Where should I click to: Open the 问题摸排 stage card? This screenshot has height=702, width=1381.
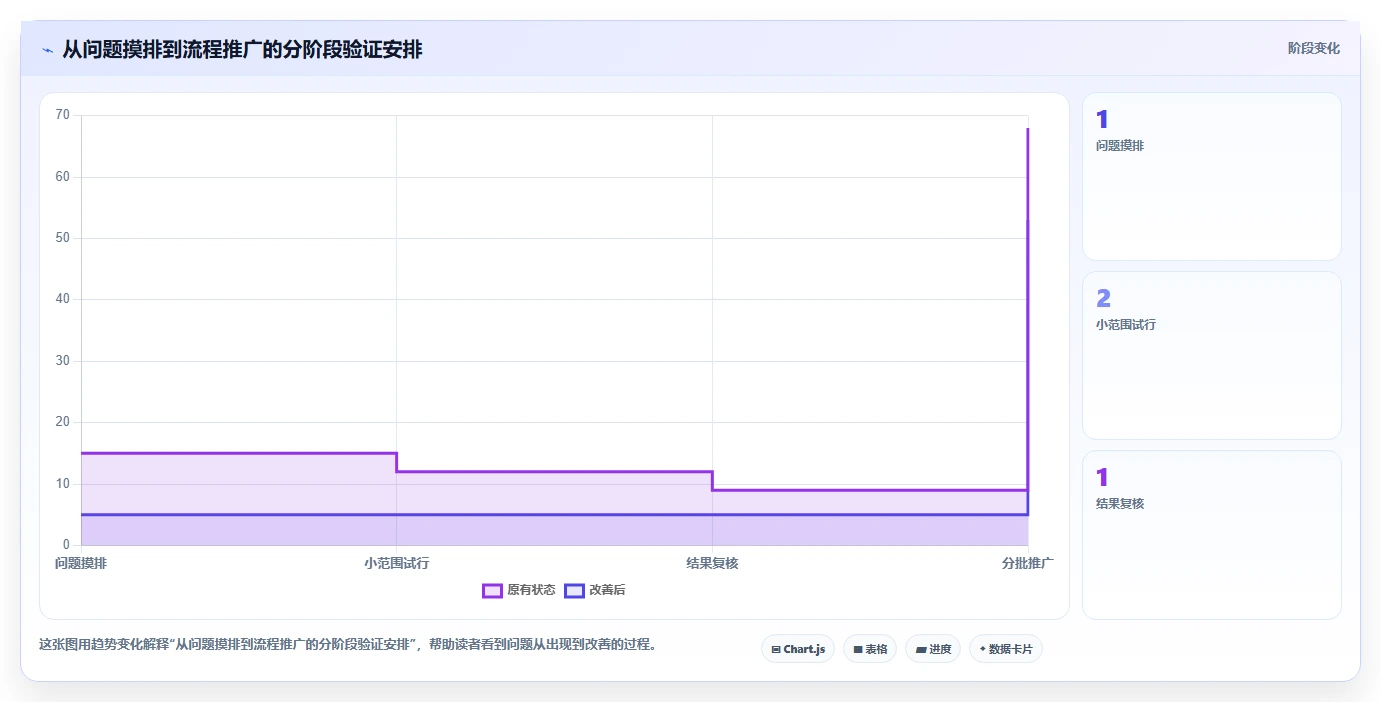point(1212,177)
